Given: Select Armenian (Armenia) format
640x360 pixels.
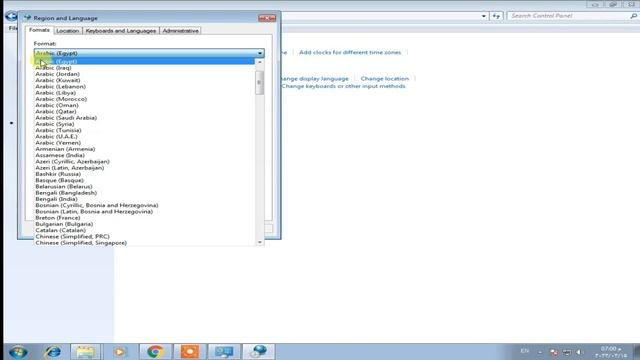Looking at the screenshot, I should point(144,149).
